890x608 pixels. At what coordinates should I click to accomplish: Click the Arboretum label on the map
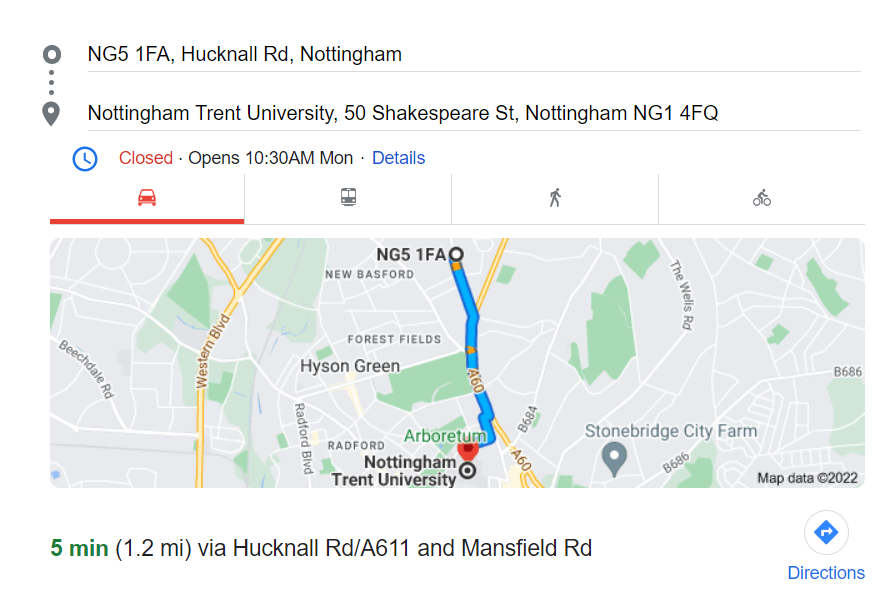[x=445, y=436]
